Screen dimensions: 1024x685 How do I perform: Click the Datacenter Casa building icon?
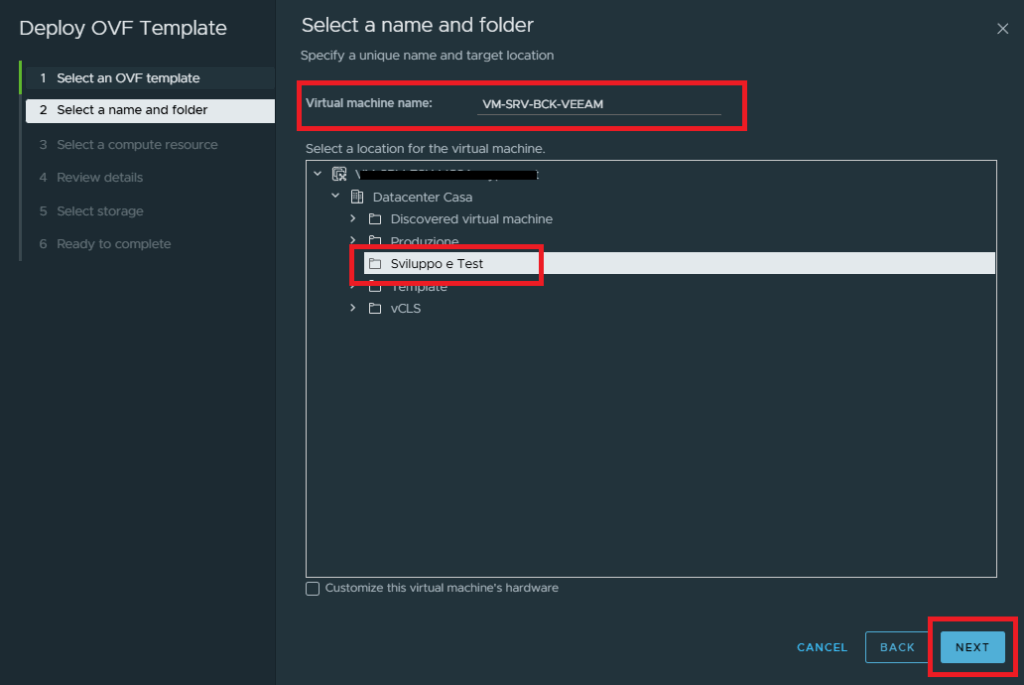(x=357, y=197)
